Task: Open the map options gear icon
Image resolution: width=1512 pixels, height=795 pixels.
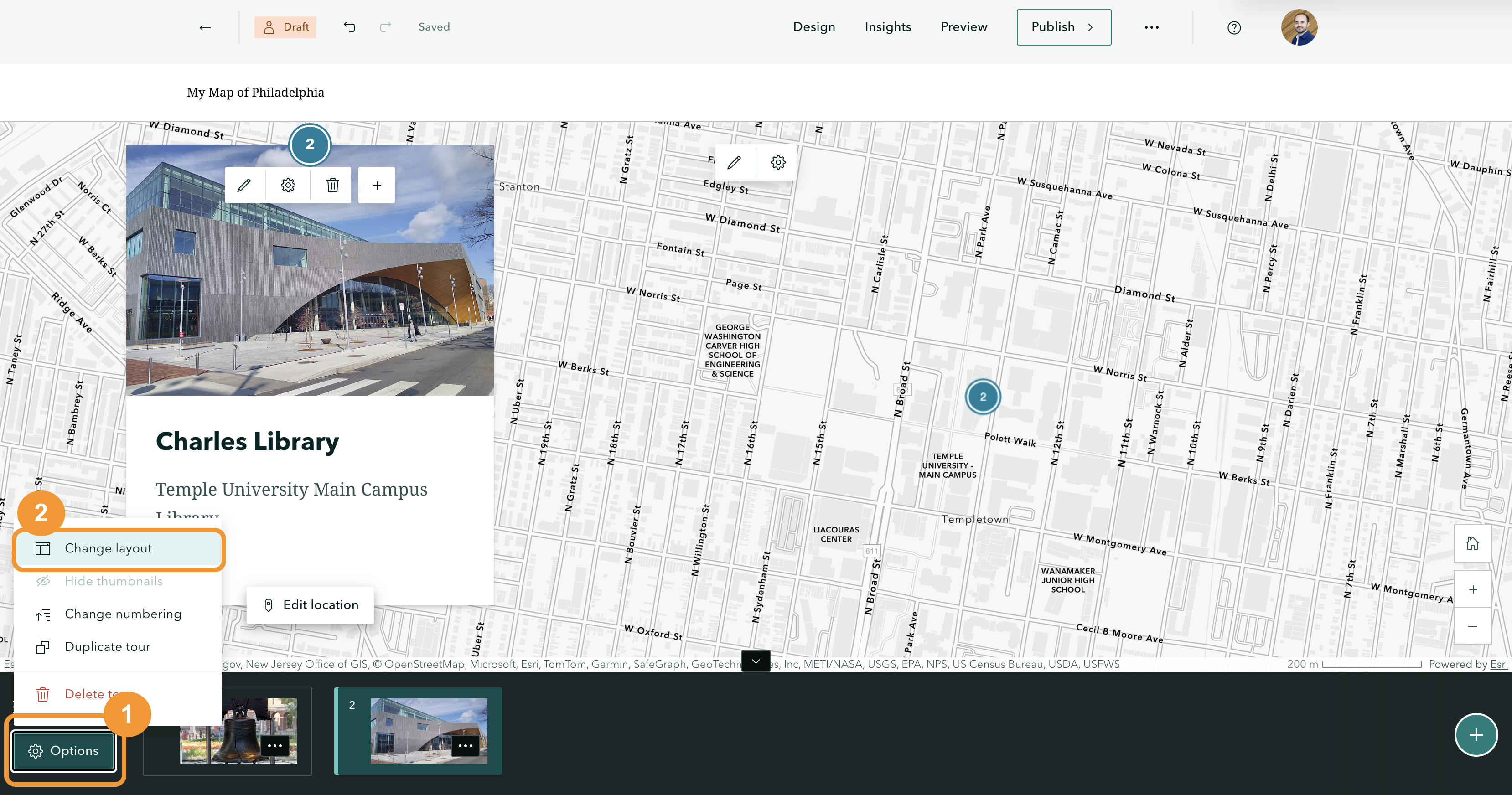Action: [x=778, y=162]
